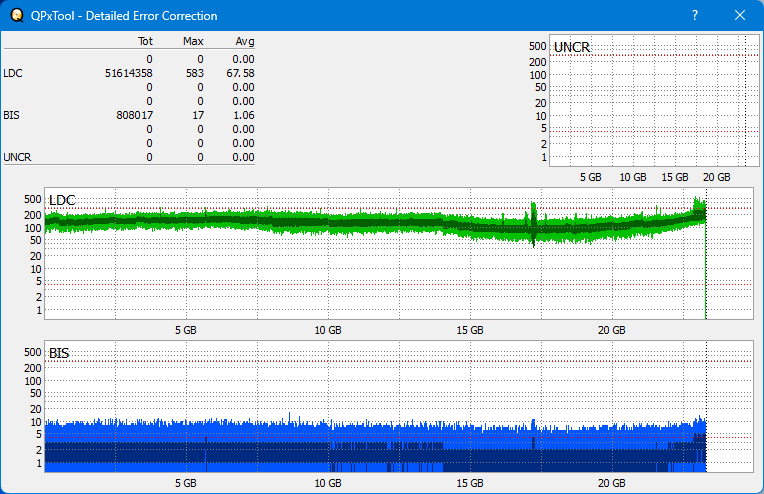
Task: Click the 10 GB label under LDC graph
Action: [328, 330]
